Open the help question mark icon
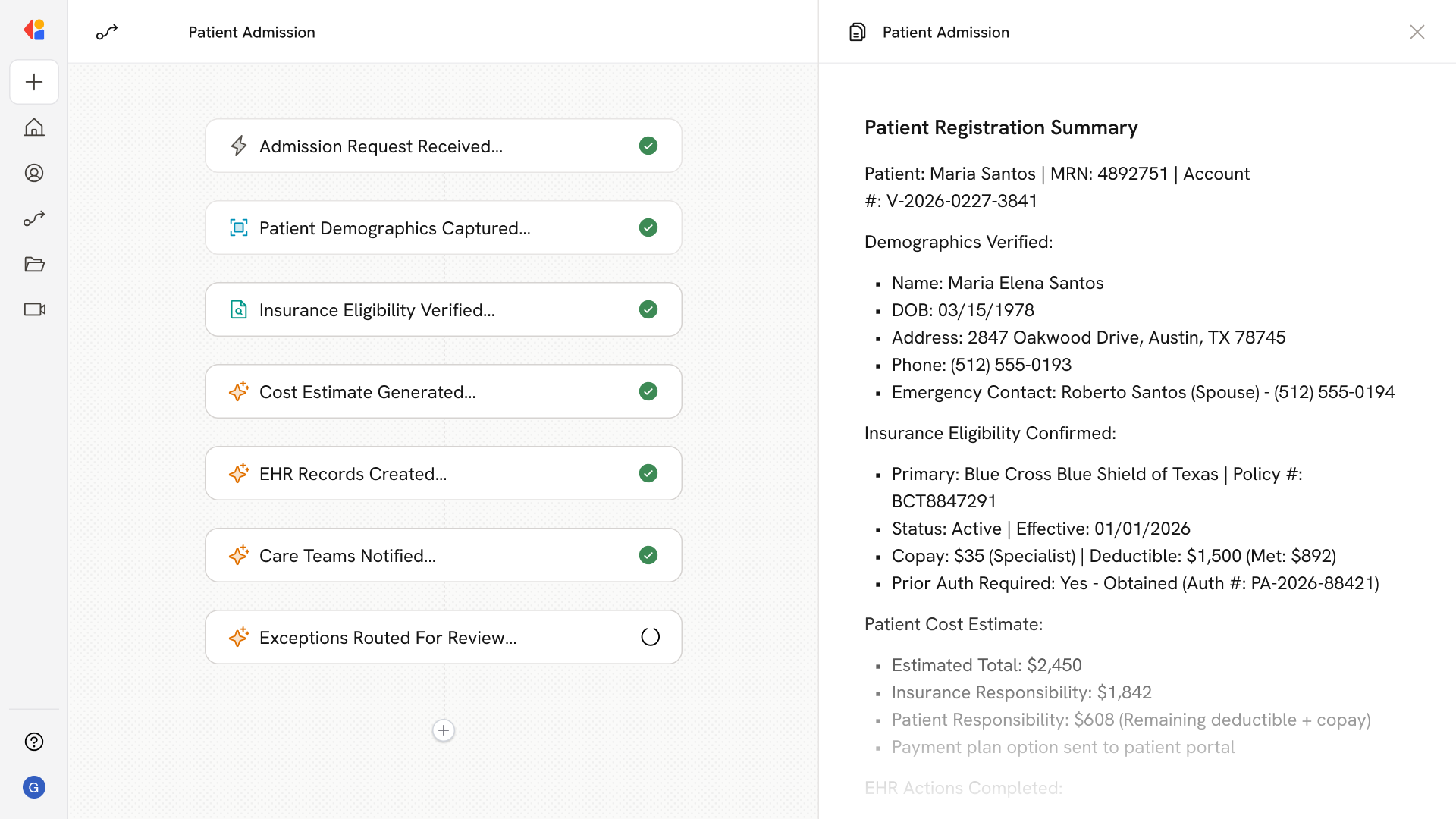Viewport: 1456px width, 819px height. (34, 742)
